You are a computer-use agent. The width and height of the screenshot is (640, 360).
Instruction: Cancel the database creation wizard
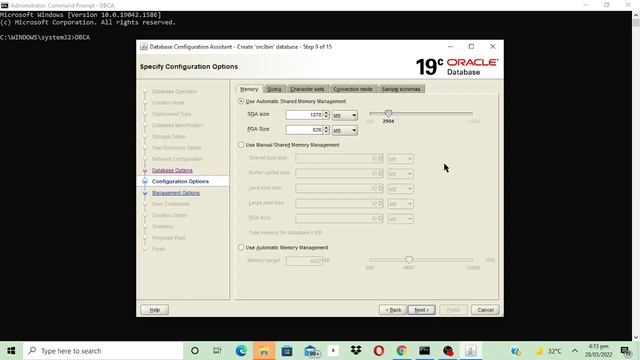coord(485,310)
